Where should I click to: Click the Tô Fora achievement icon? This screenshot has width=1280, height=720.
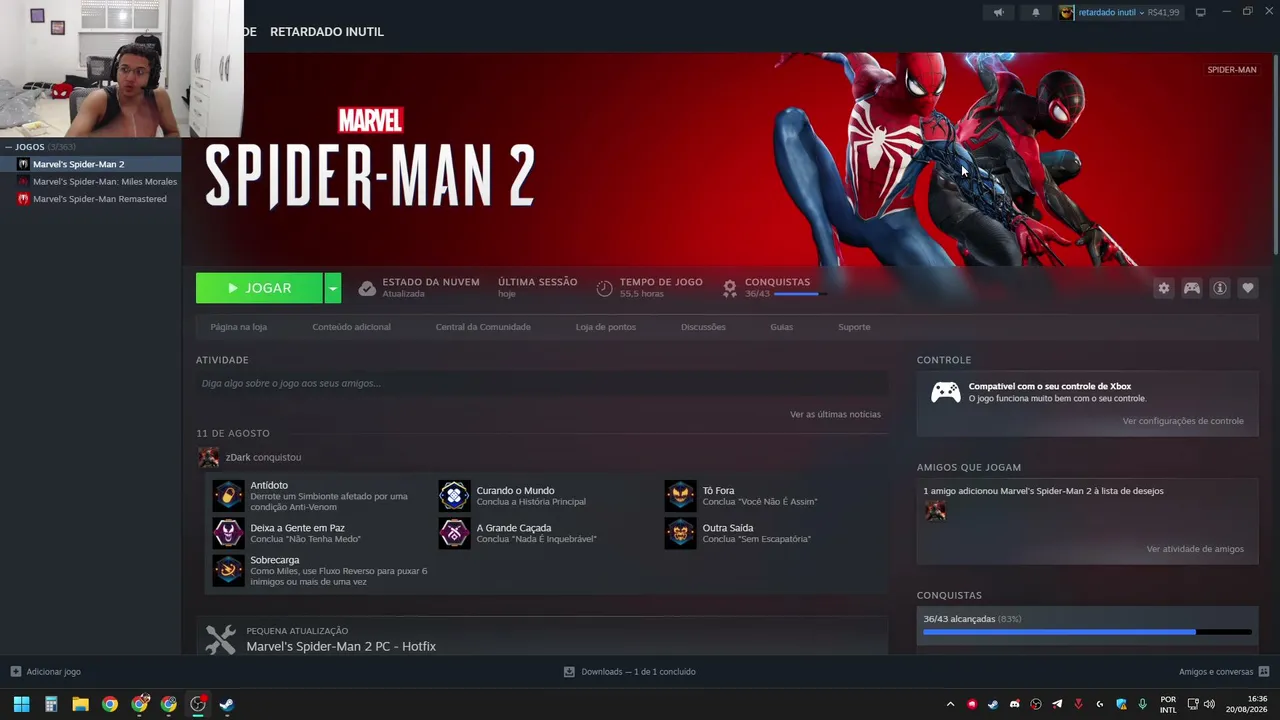click(680, 495)
